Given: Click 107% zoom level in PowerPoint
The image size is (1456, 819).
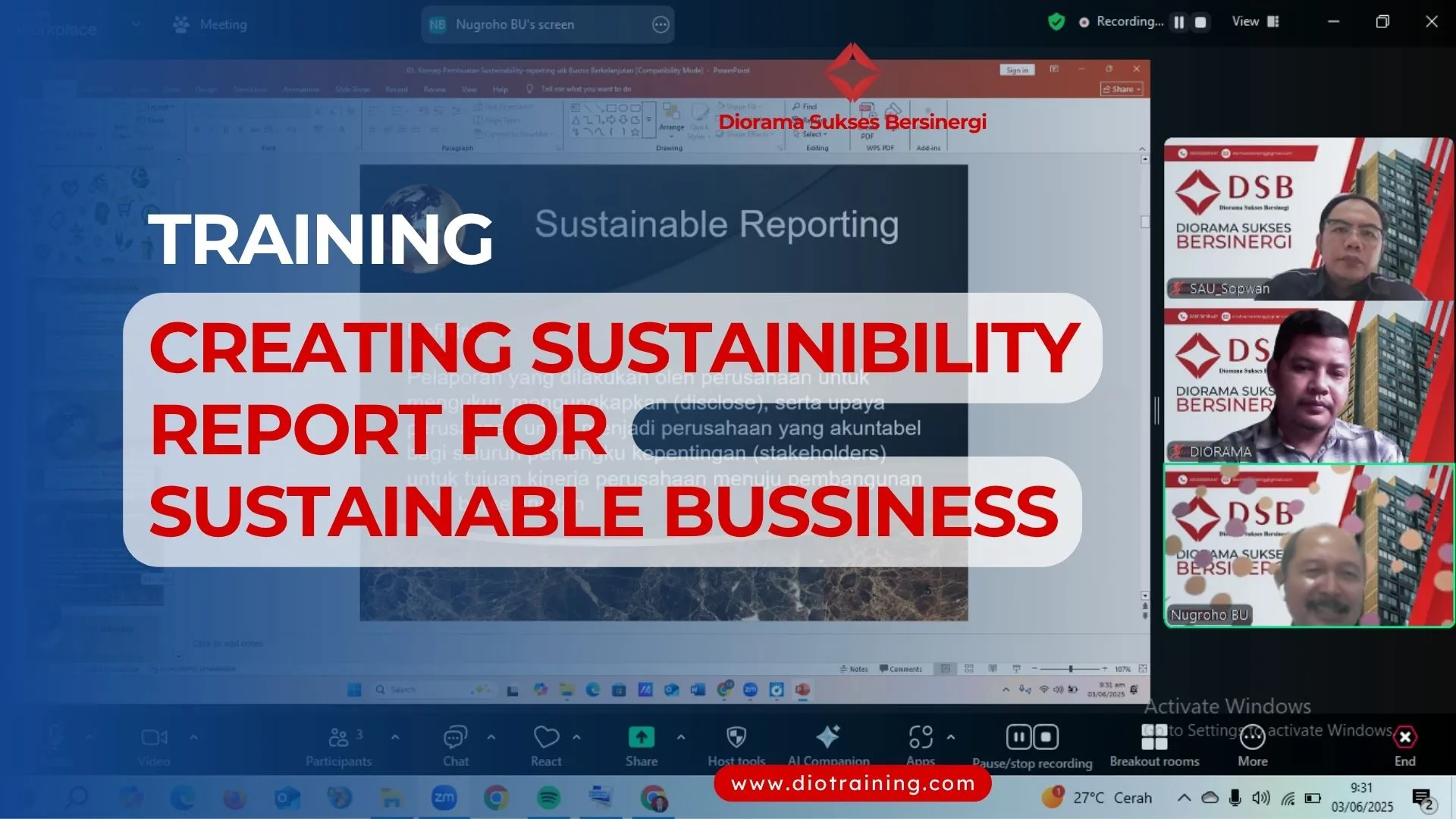Looking at the screenshot, I should coord(1122,669).
